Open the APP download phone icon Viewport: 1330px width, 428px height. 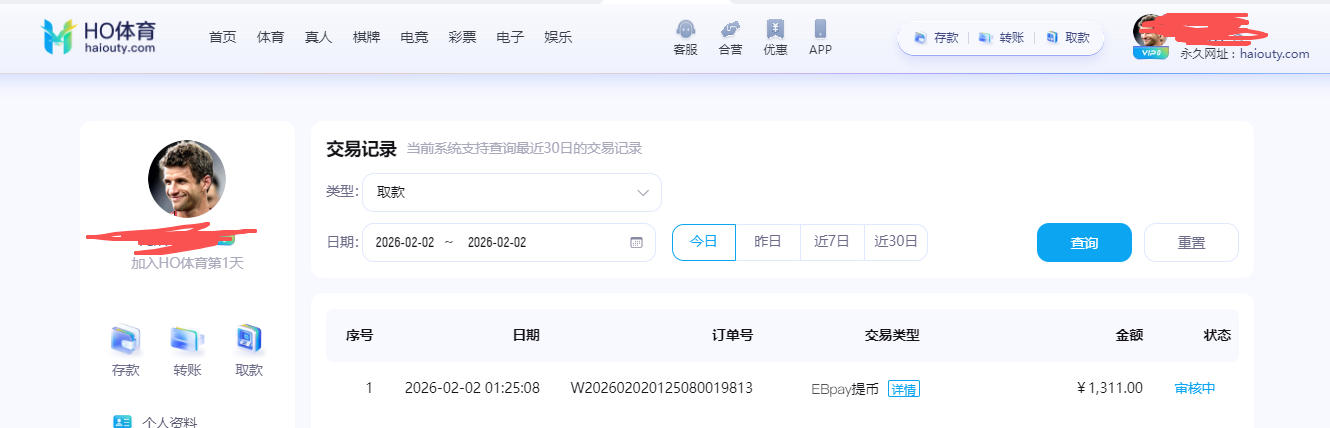coord(820,30)
